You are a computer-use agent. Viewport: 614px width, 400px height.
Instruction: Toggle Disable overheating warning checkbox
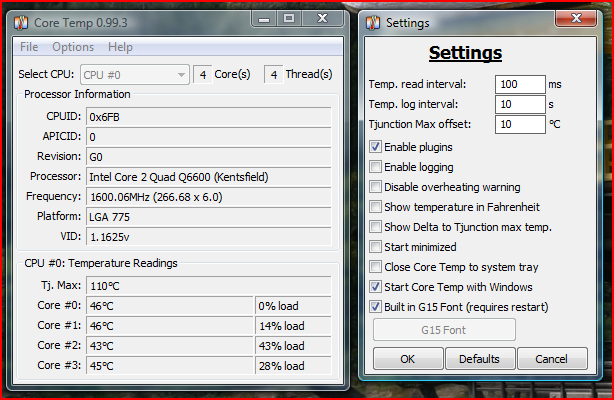[x=375, y=187]
